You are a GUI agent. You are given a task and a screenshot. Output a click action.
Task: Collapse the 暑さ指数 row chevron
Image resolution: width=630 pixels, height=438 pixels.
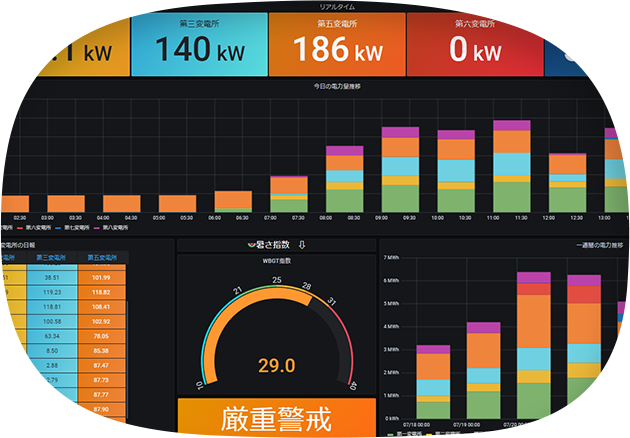(250, 245)
